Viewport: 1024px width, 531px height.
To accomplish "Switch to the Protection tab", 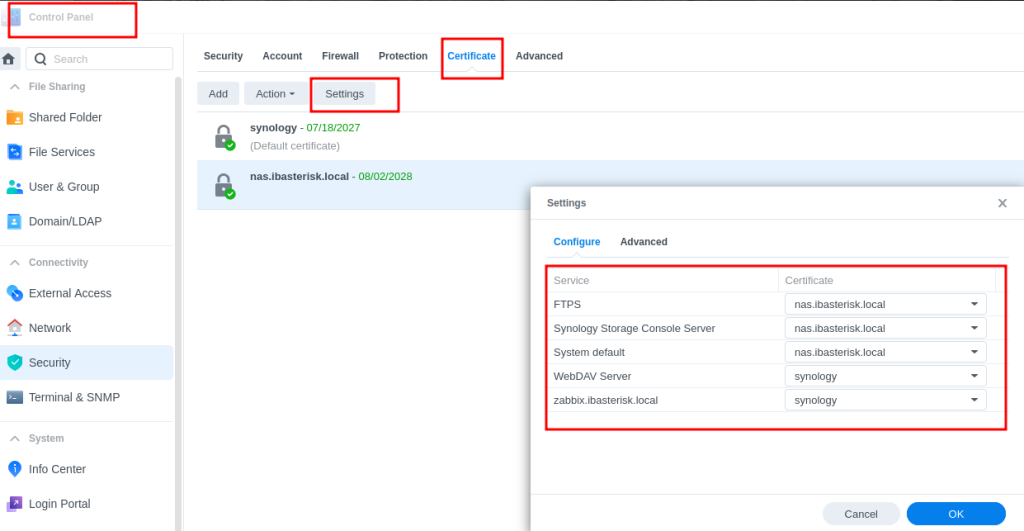I will 403,56.
